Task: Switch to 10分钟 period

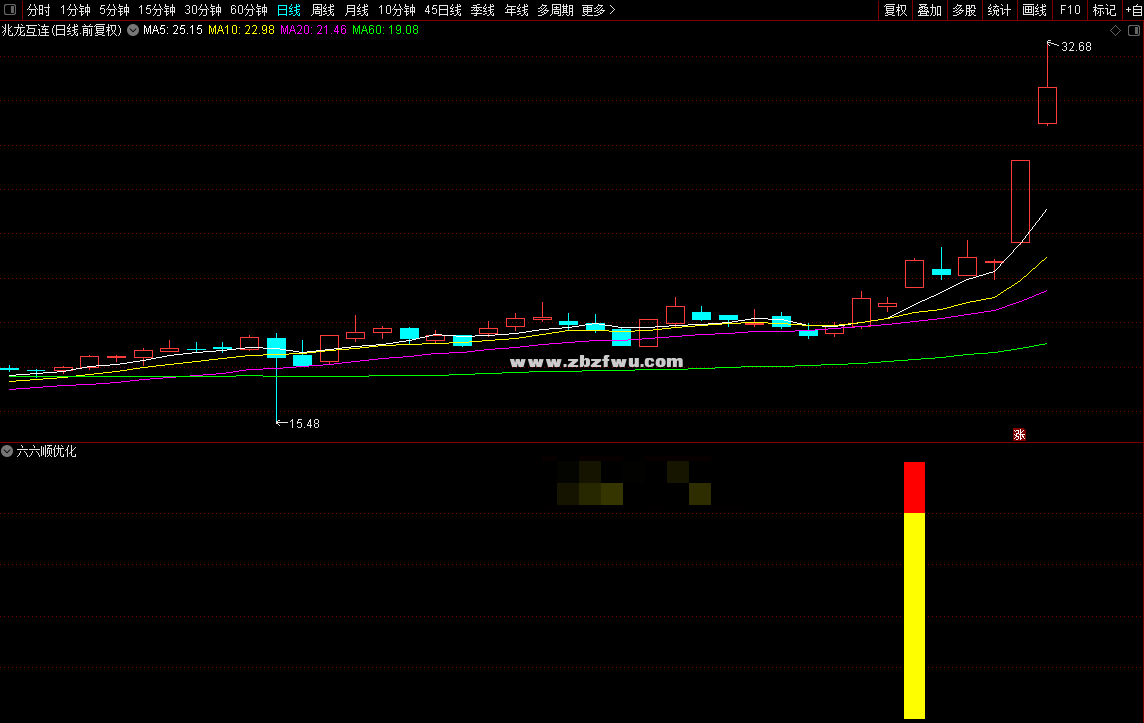Action: pos(397,10)
